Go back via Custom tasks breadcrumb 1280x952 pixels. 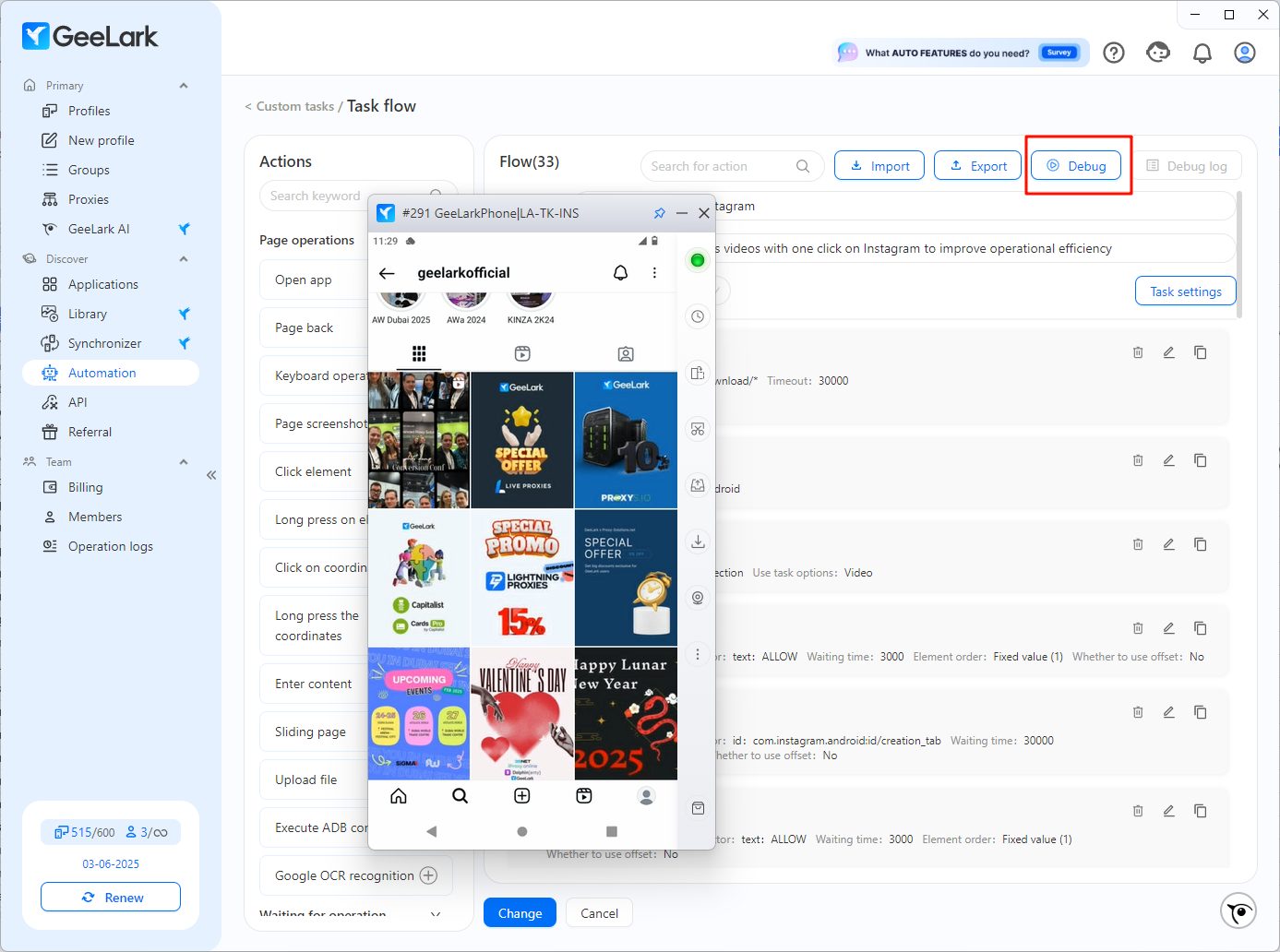coord(295,107)
